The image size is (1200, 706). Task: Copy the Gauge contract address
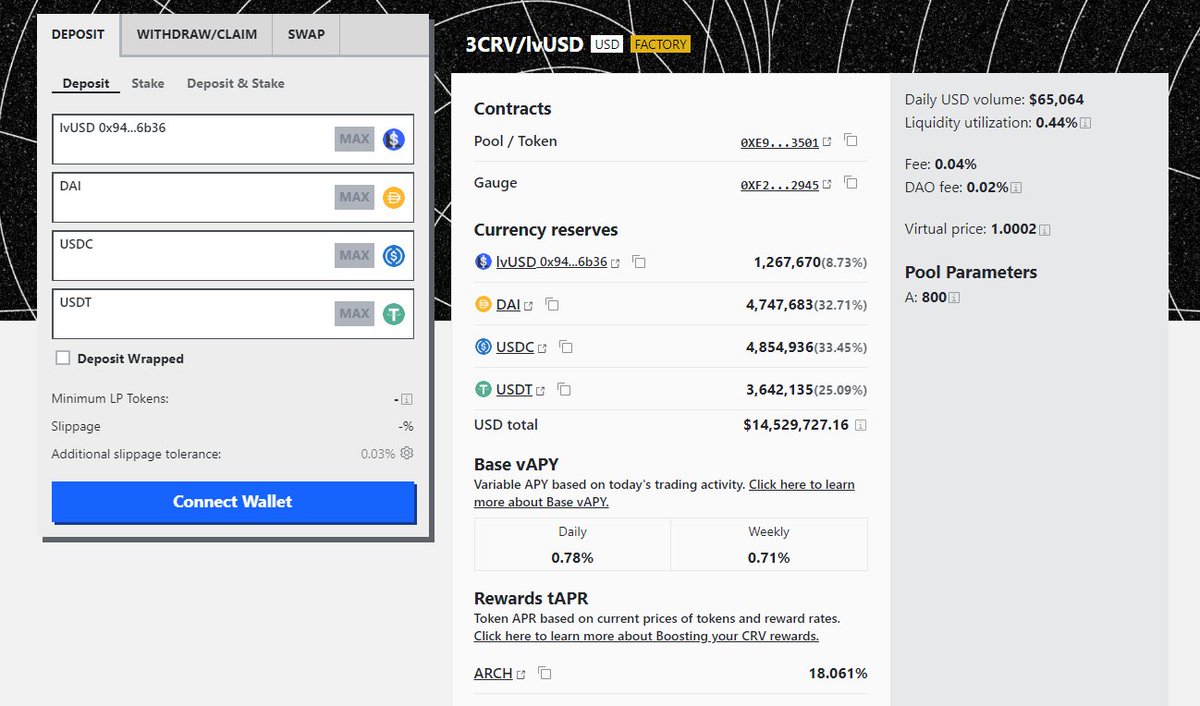(851, 183)
